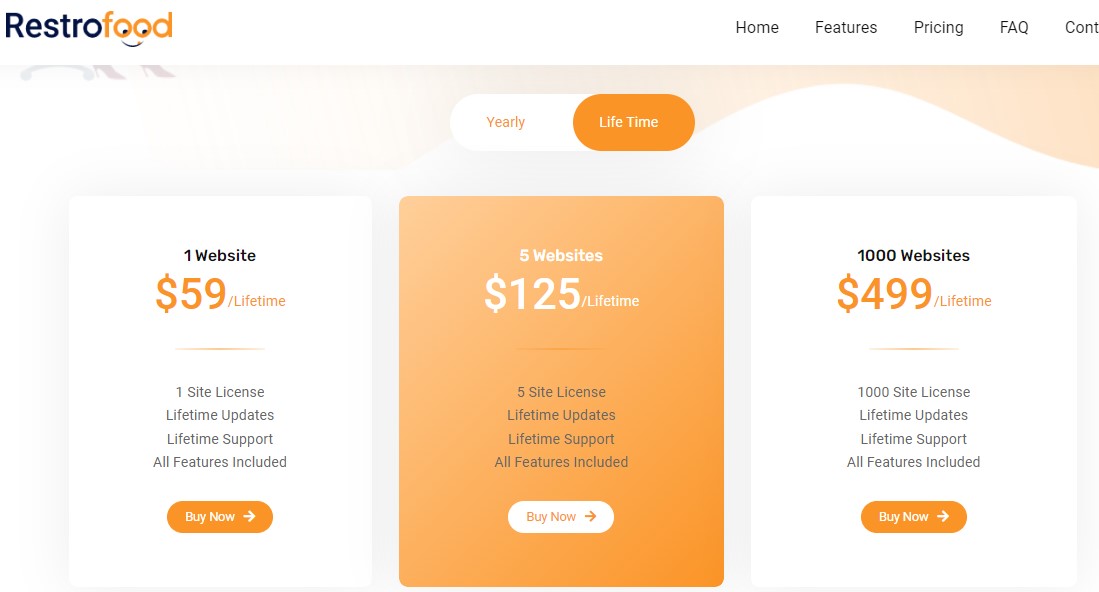Click the Restrofood logo
This screenshot has width=1099, height=592.
point(89,27)
